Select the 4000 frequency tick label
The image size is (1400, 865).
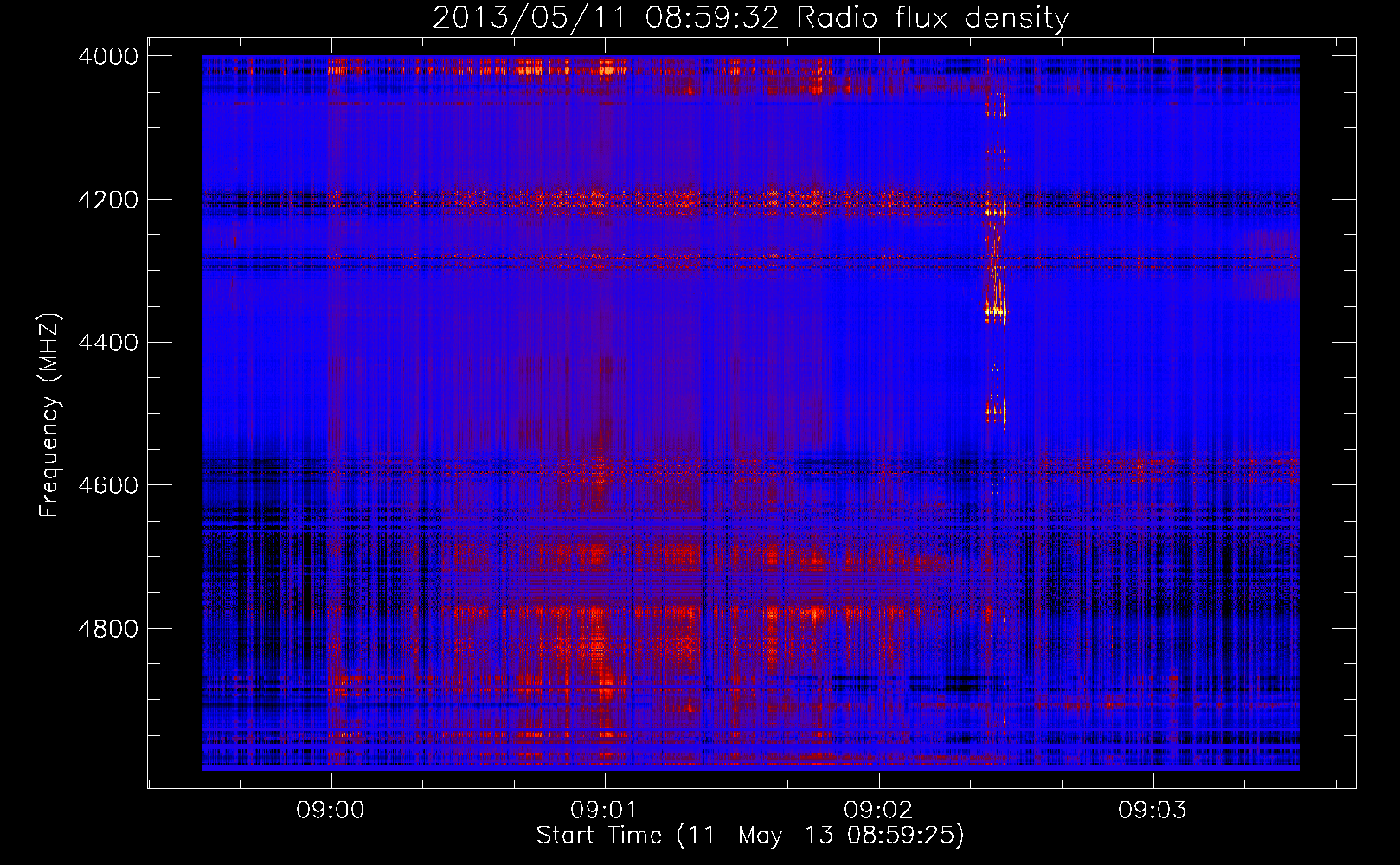(108, 56)
